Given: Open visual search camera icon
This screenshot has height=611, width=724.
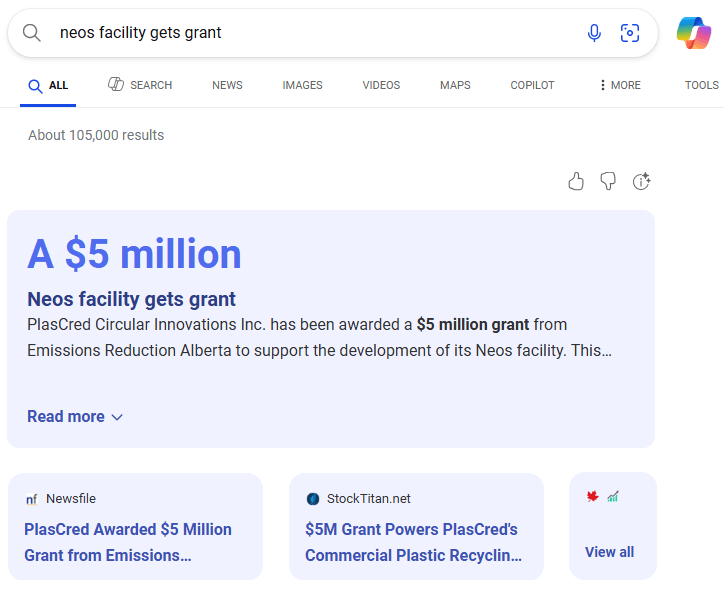Looking at the screenshot, I should pos(630,33).
